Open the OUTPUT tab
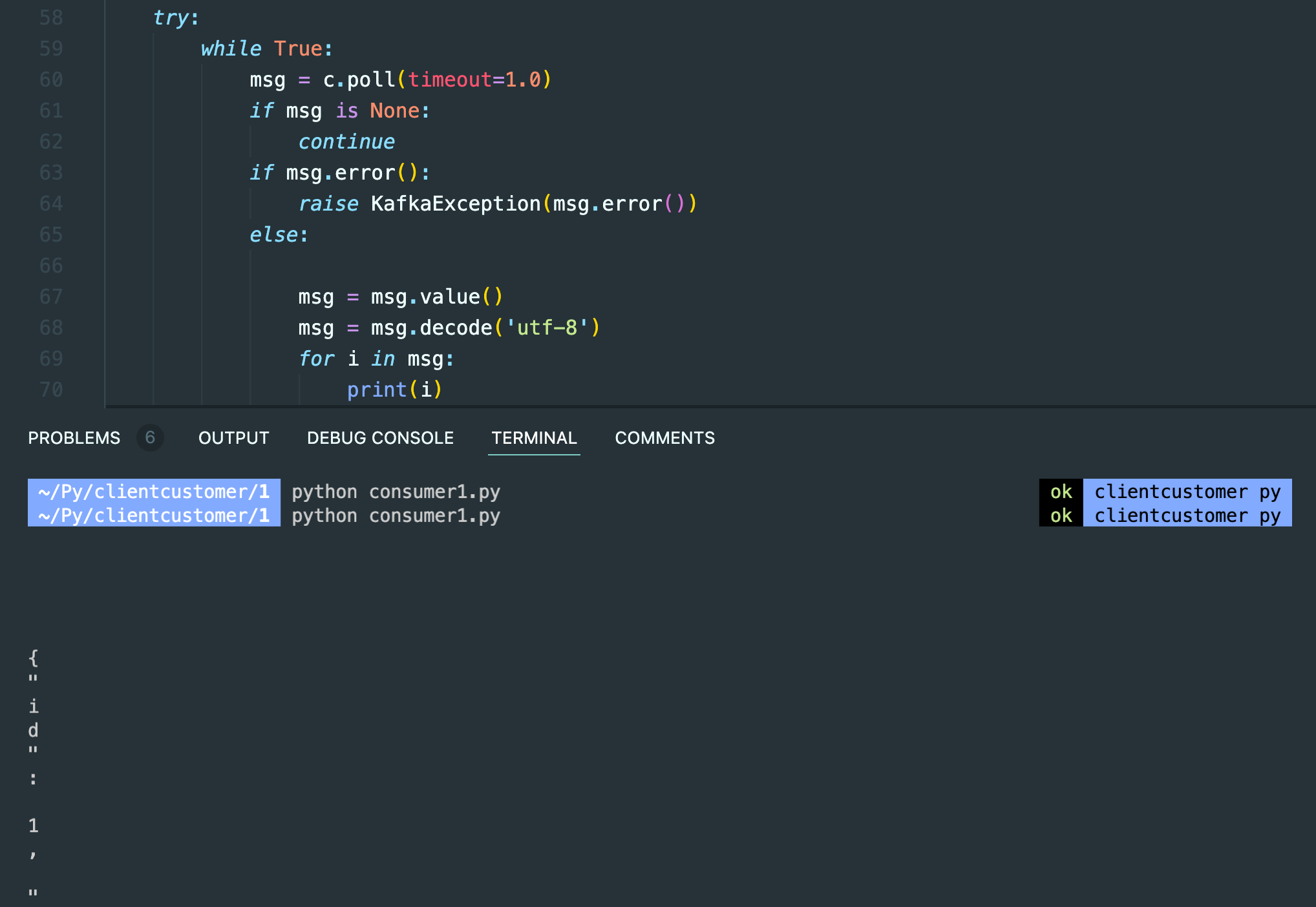Image resolution: width=1316 pixels, height=907 pixels. coord(233,438)
